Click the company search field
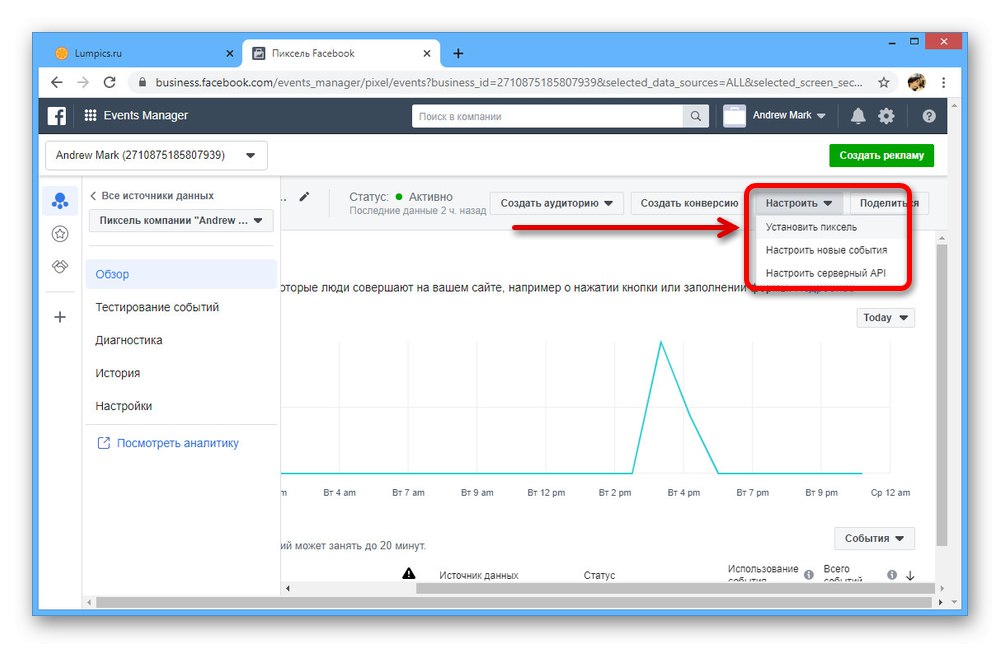Screen dimensions: 1000x648 click(x=547, y=116)
